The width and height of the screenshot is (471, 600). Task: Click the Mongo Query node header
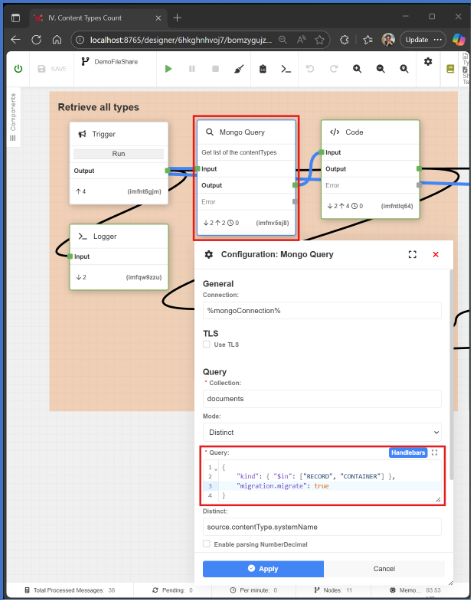click(246, 132)
